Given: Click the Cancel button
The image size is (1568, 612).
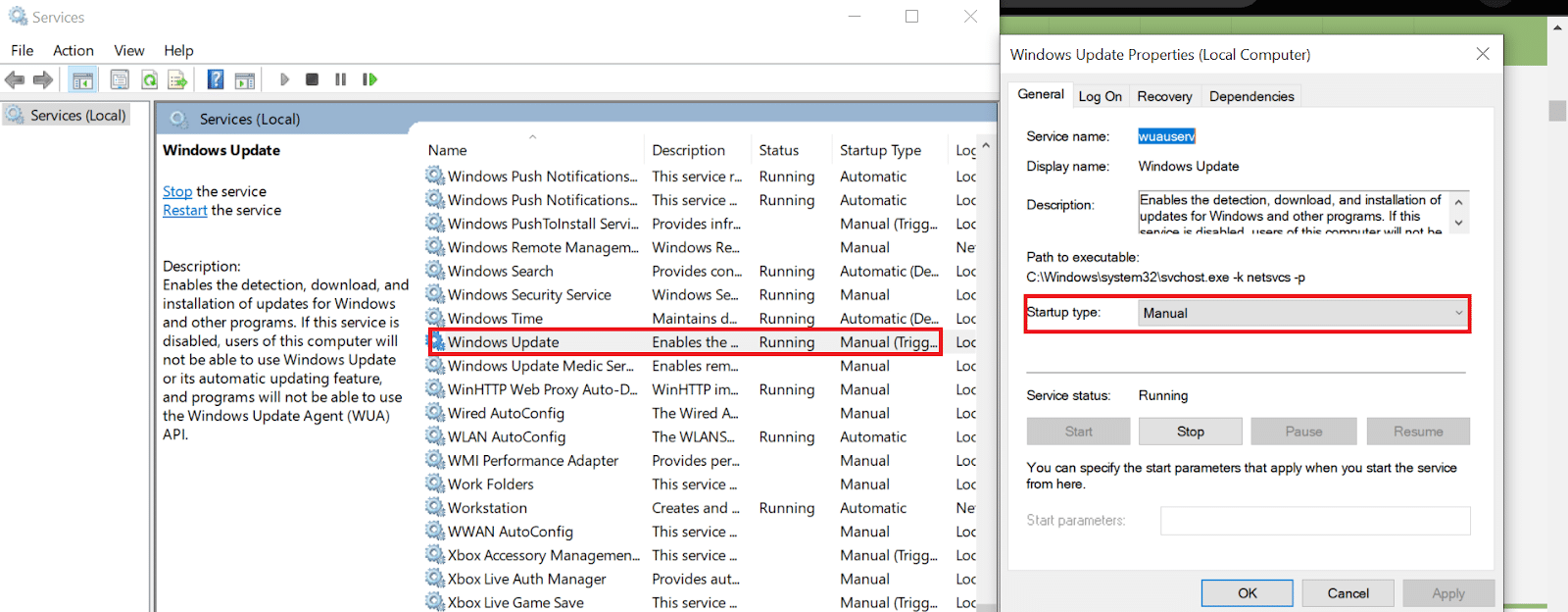Looking at the screenshot, I should coord(1348,593).
